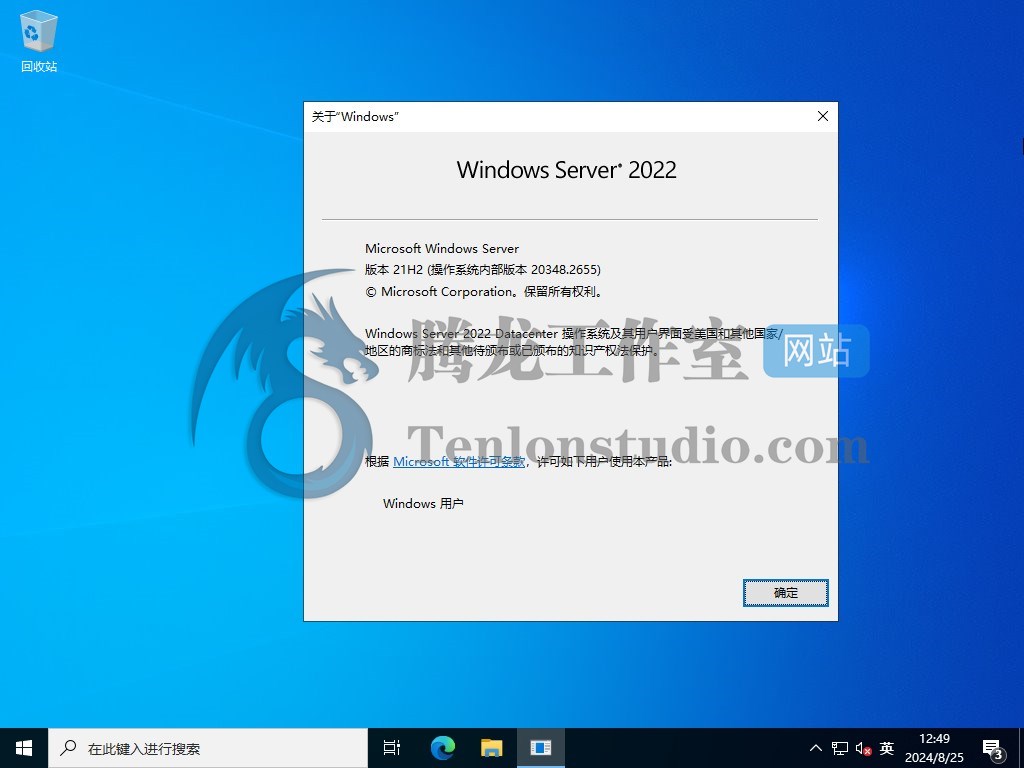Open the network status tray icon
The image size is (1024, 768).
point(840,748)
